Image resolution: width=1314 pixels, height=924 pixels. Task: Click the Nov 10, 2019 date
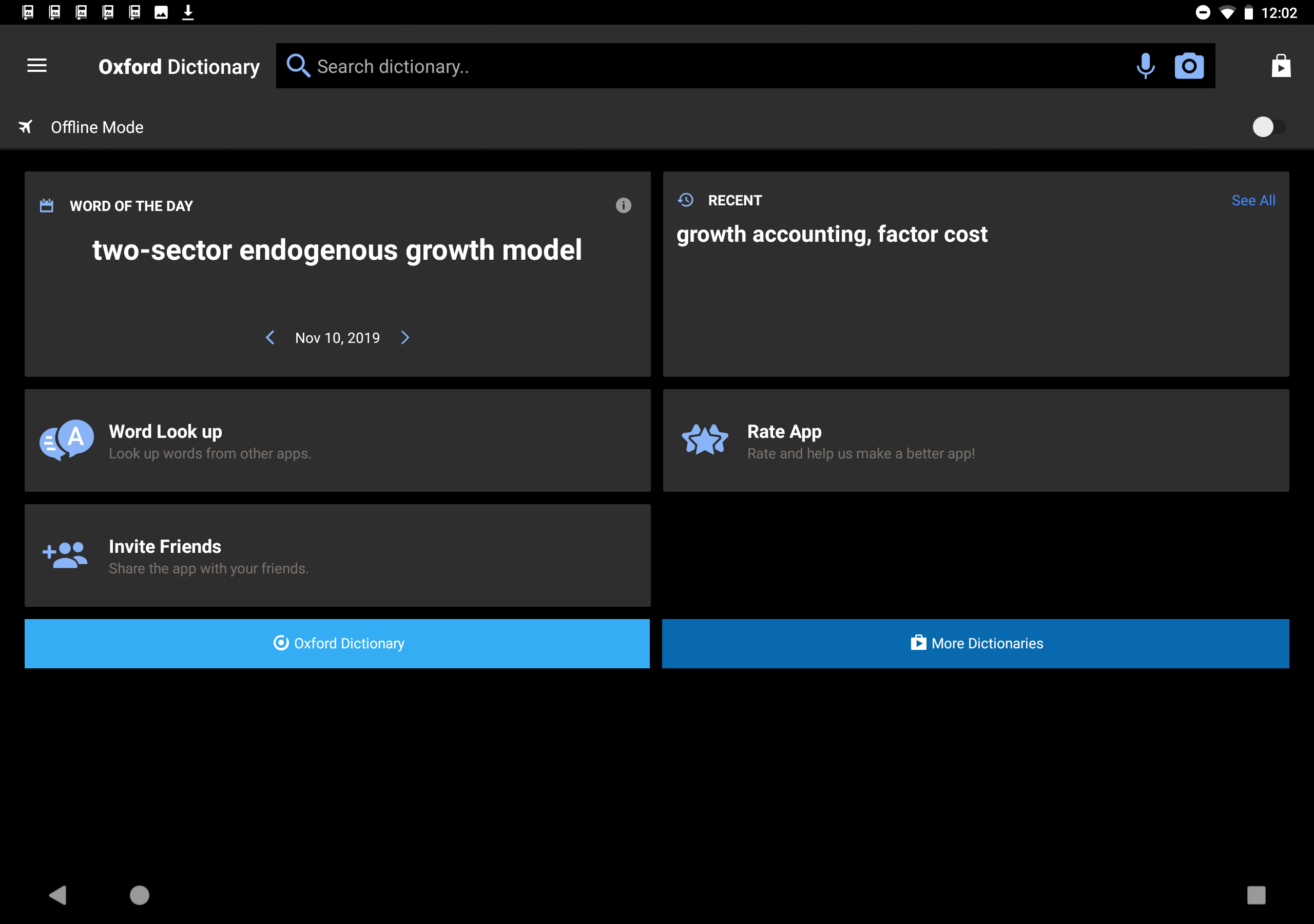point(337,338)
